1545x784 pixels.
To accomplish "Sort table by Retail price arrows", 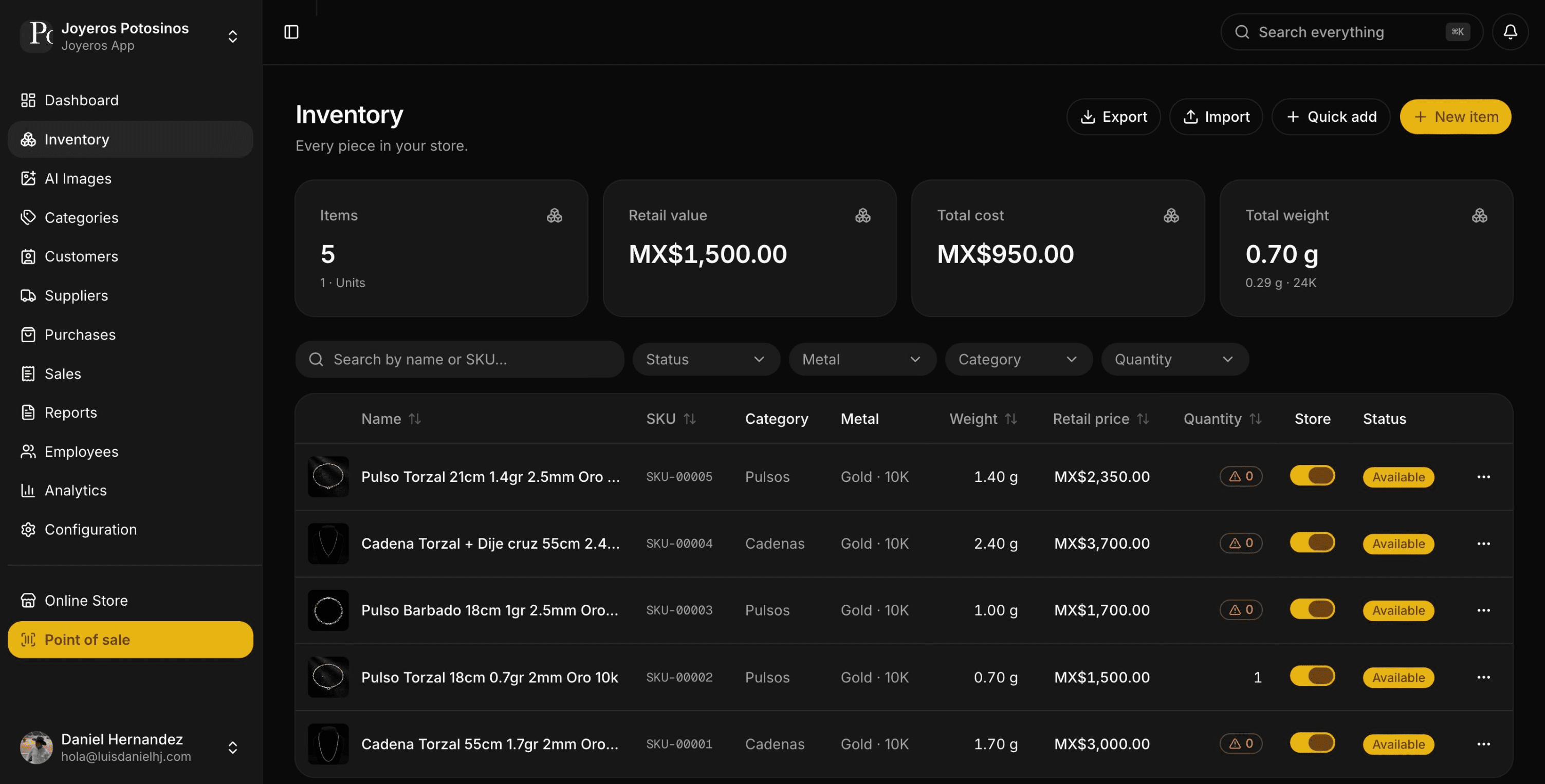I will [1143, 418].
